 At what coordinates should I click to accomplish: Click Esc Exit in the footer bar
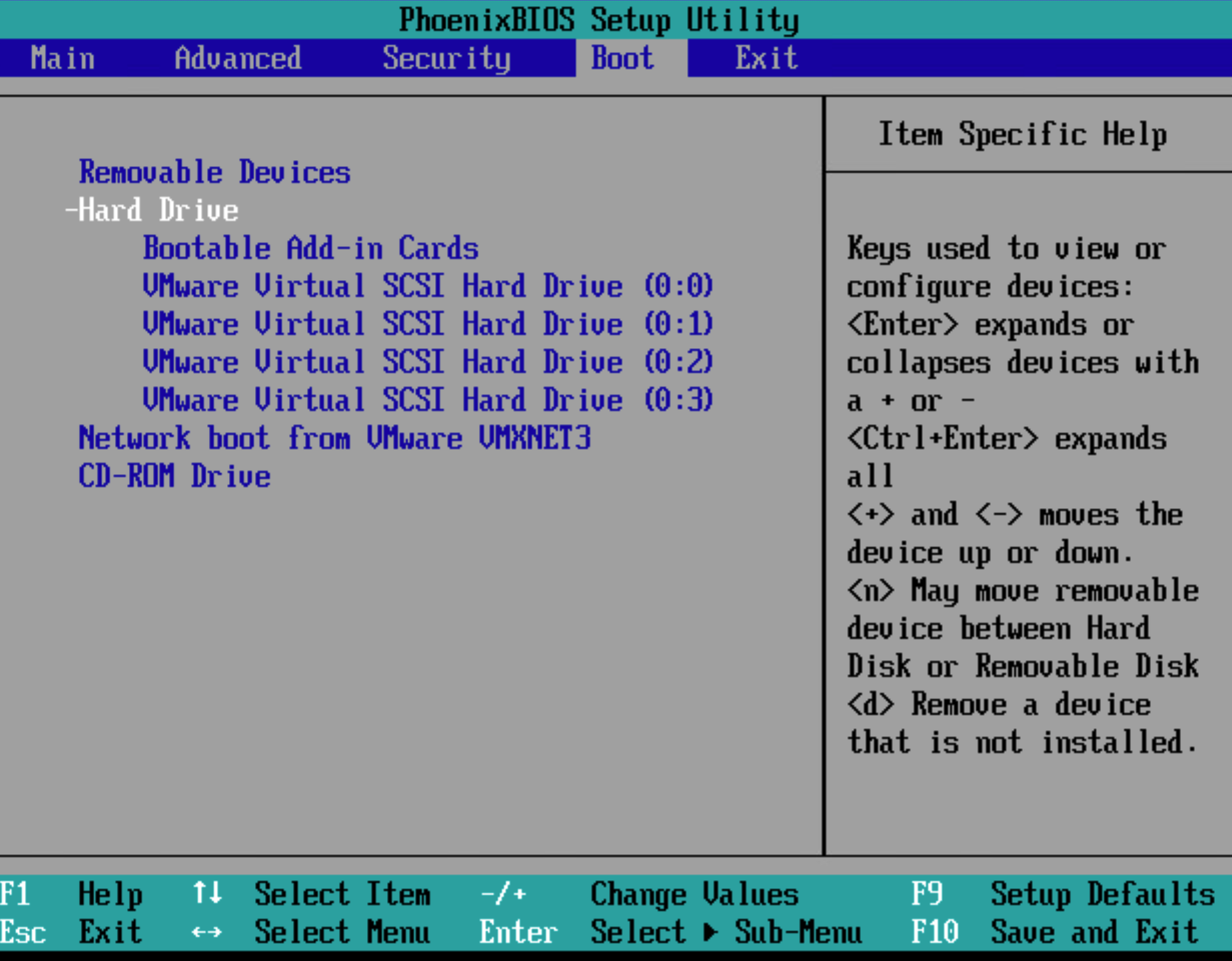(73, 932)
